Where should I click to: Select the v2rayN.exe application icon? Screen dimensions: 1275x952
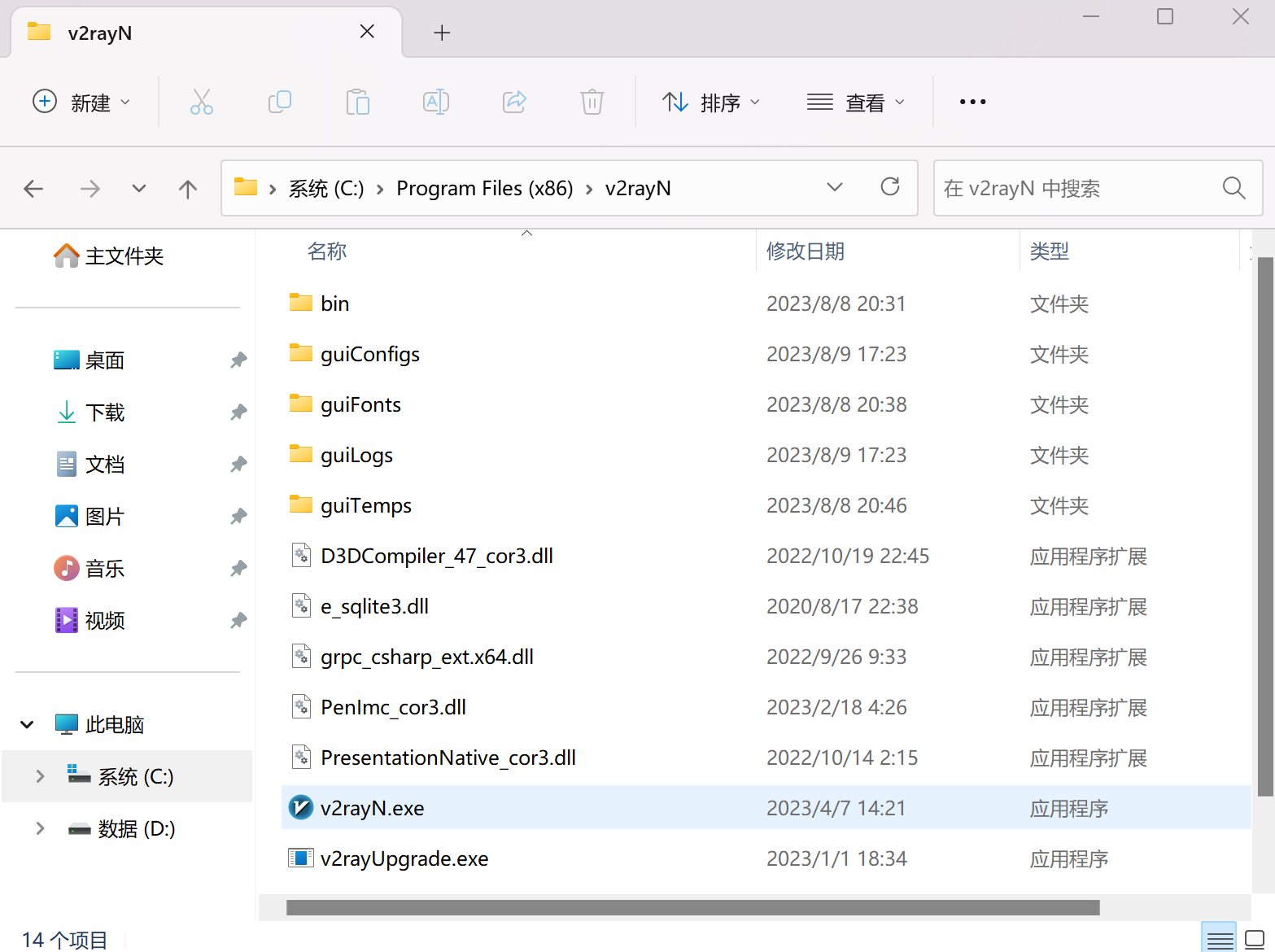(x=301, y=807)
